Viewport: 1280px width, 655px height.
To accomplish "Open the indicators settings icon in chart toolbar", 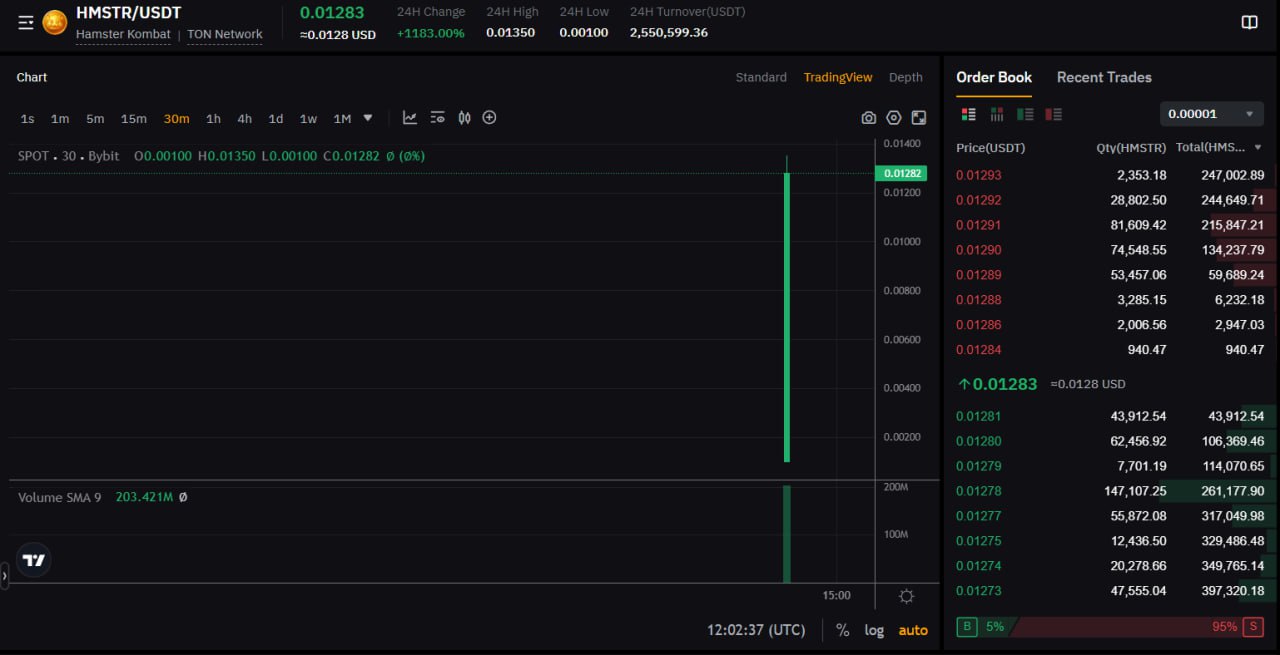I will pos(437,118).
